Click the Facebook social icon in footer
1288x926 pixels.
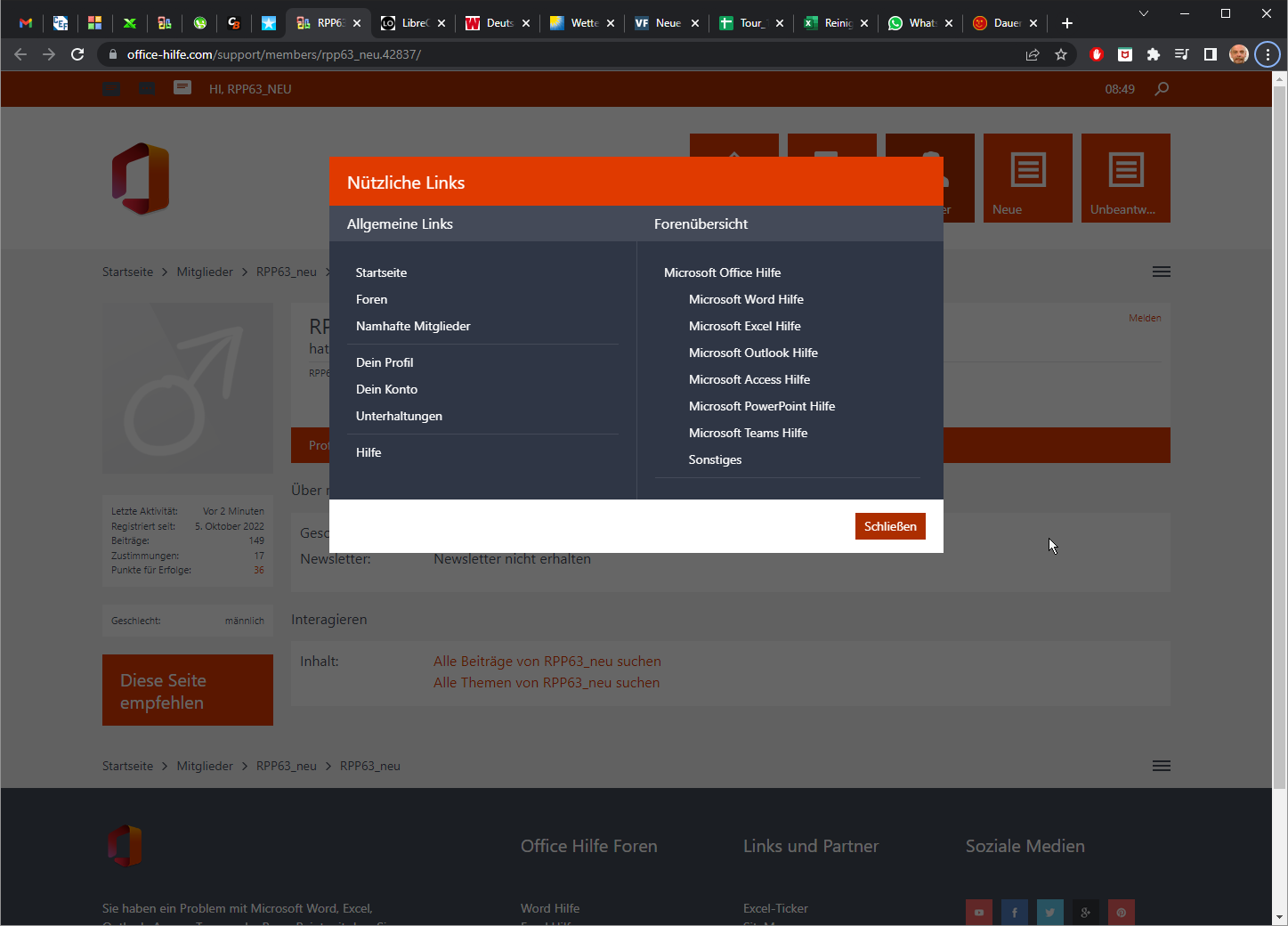1015,912
